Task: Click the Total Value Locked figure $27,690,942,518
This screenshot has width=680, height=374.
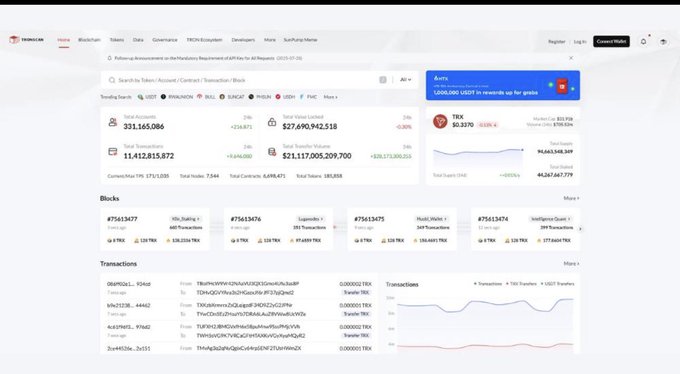Action: [310, 127]
